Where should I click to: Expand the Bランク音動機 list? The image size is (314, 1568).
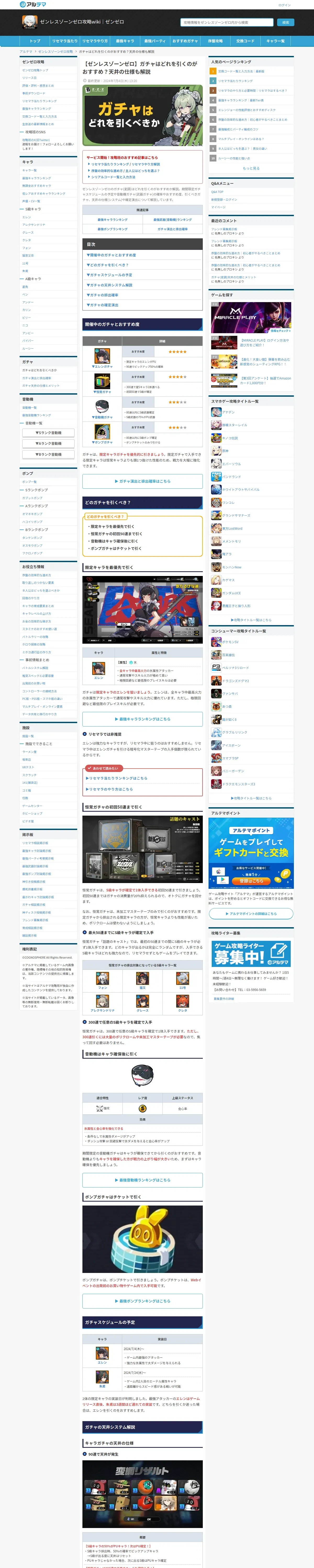49,454
